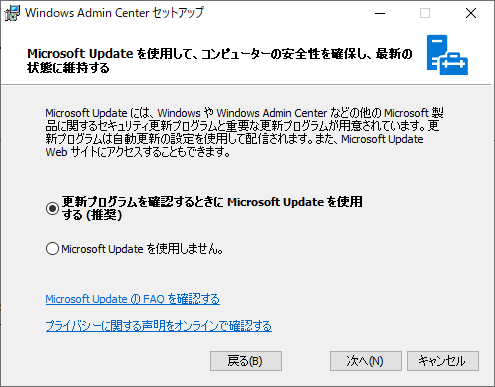
Task: Select the recommended Microsoft Update radio button
Action: 52,209
